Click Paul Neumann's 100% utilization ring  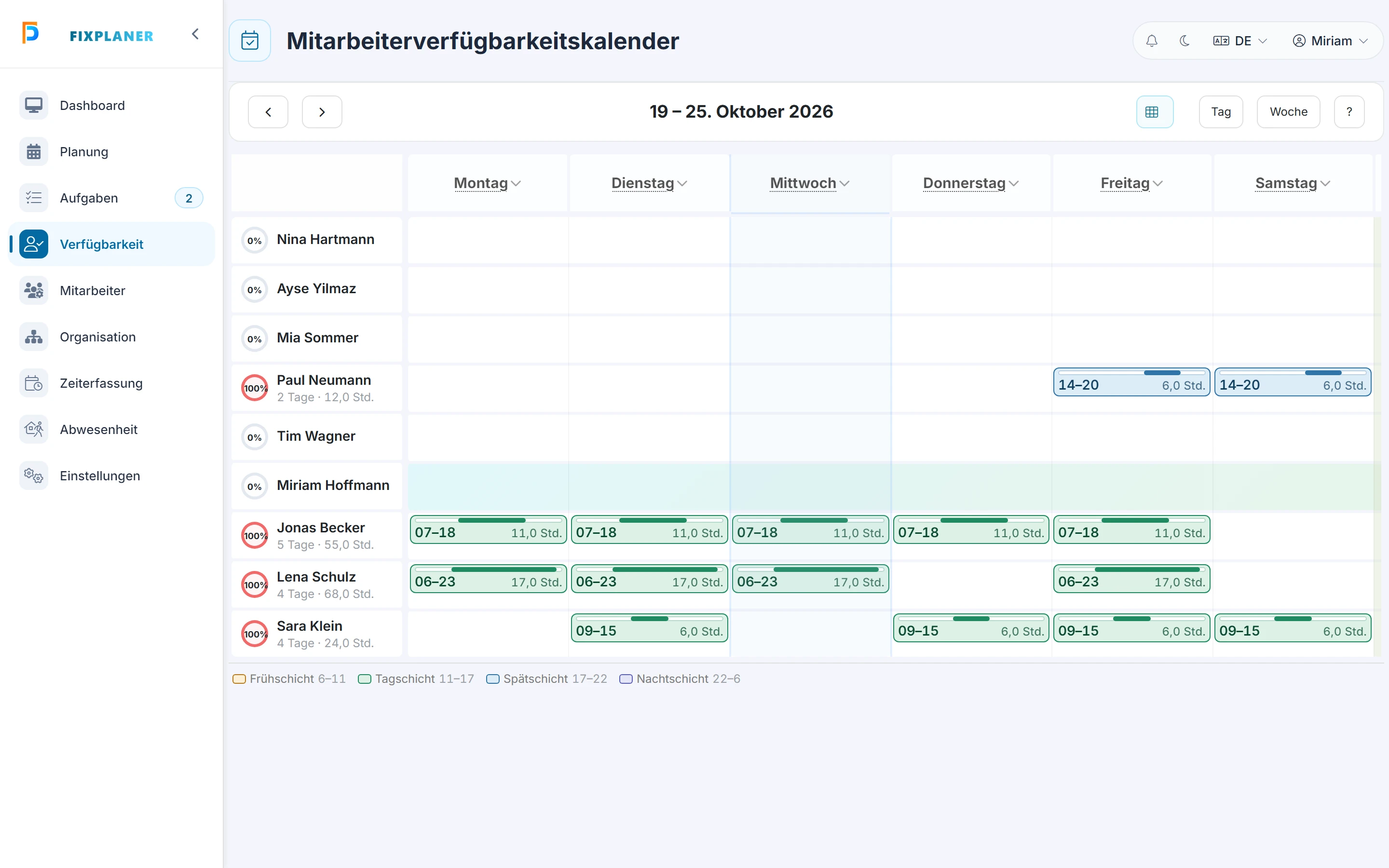[255, 388]
